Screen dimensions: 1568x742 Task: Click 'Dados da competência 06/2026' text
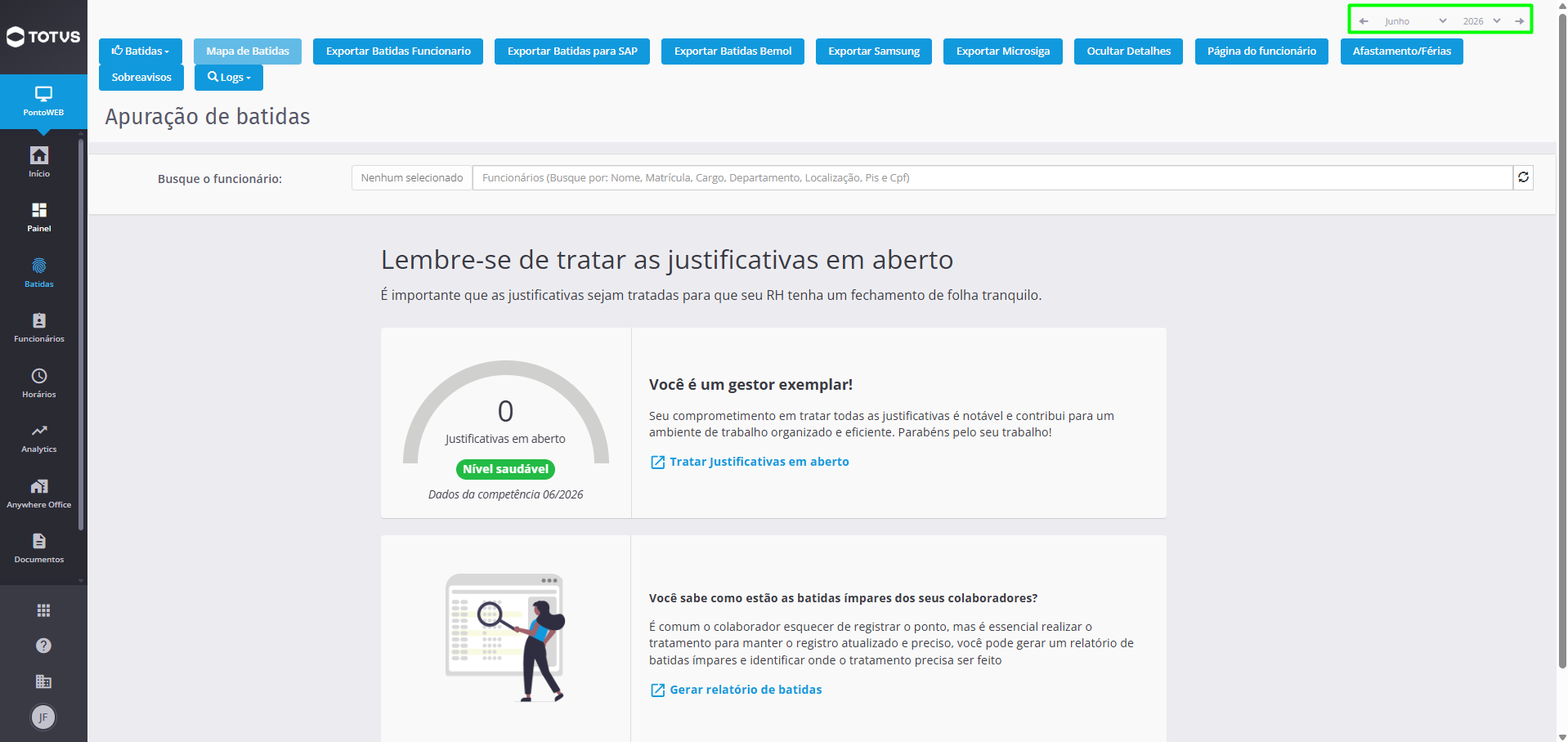[505, 494]
